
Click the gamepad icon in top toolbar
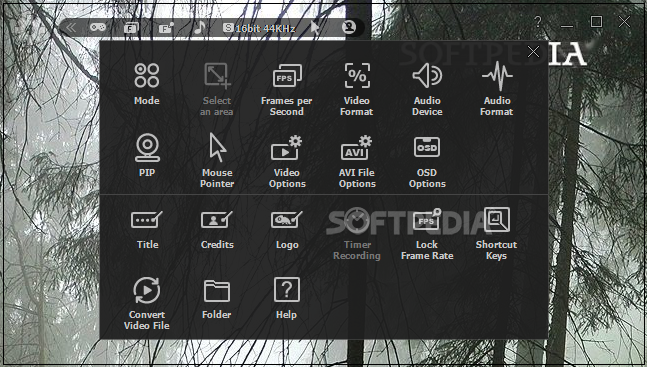click(98, 28)
